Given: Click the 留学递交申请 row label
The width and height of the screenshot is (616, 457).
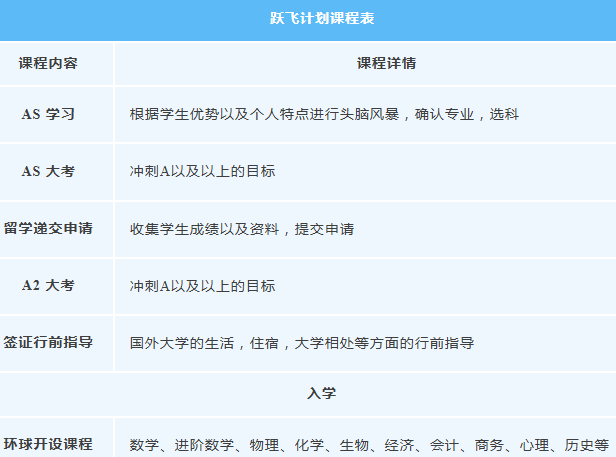Looking at the screenshot, I should (48, 228).
